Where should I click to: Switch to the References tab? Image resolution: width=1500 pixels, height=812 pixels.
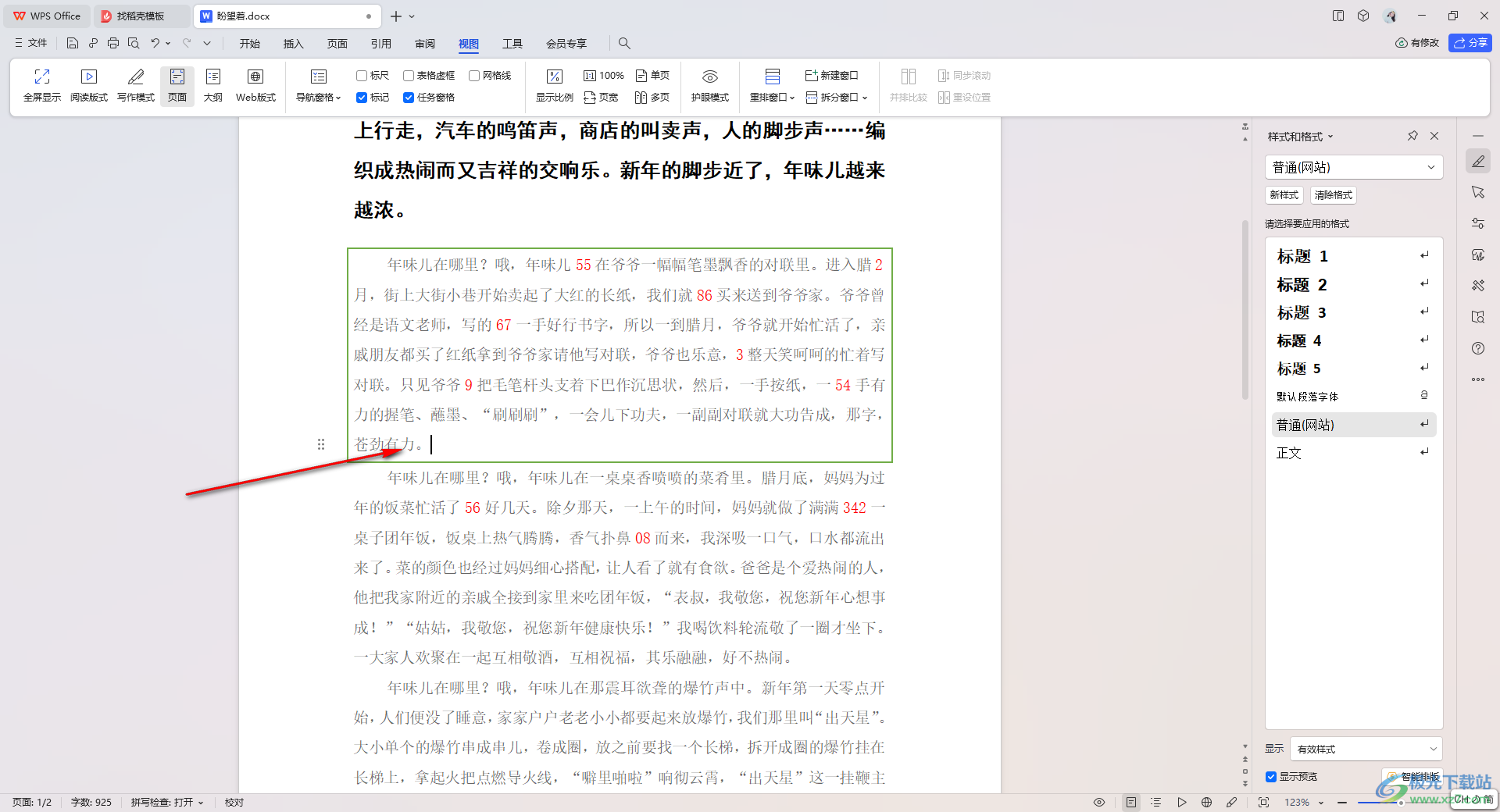tap(381, 44)
